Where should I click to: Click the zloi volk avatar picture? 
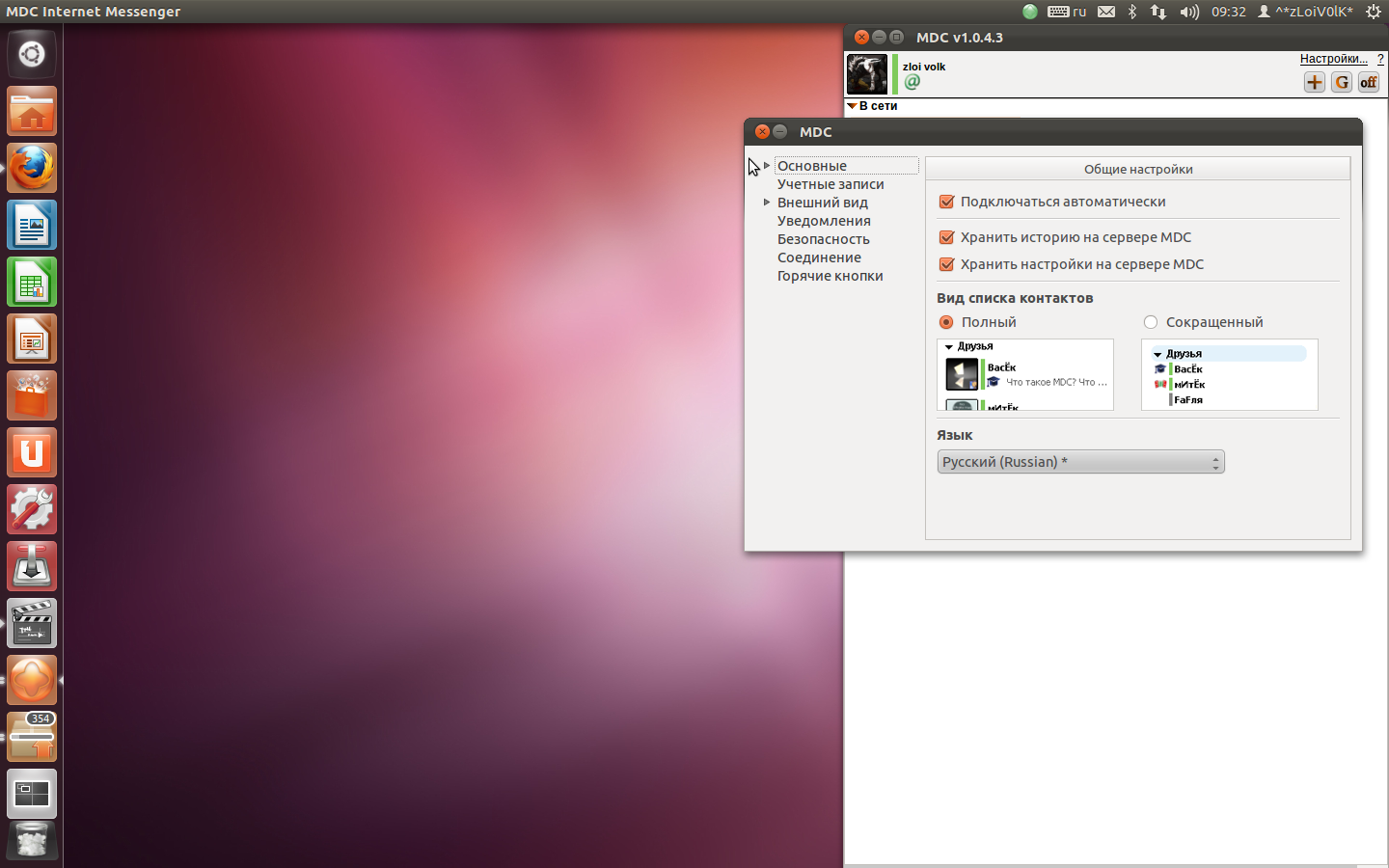coord(866,74)
